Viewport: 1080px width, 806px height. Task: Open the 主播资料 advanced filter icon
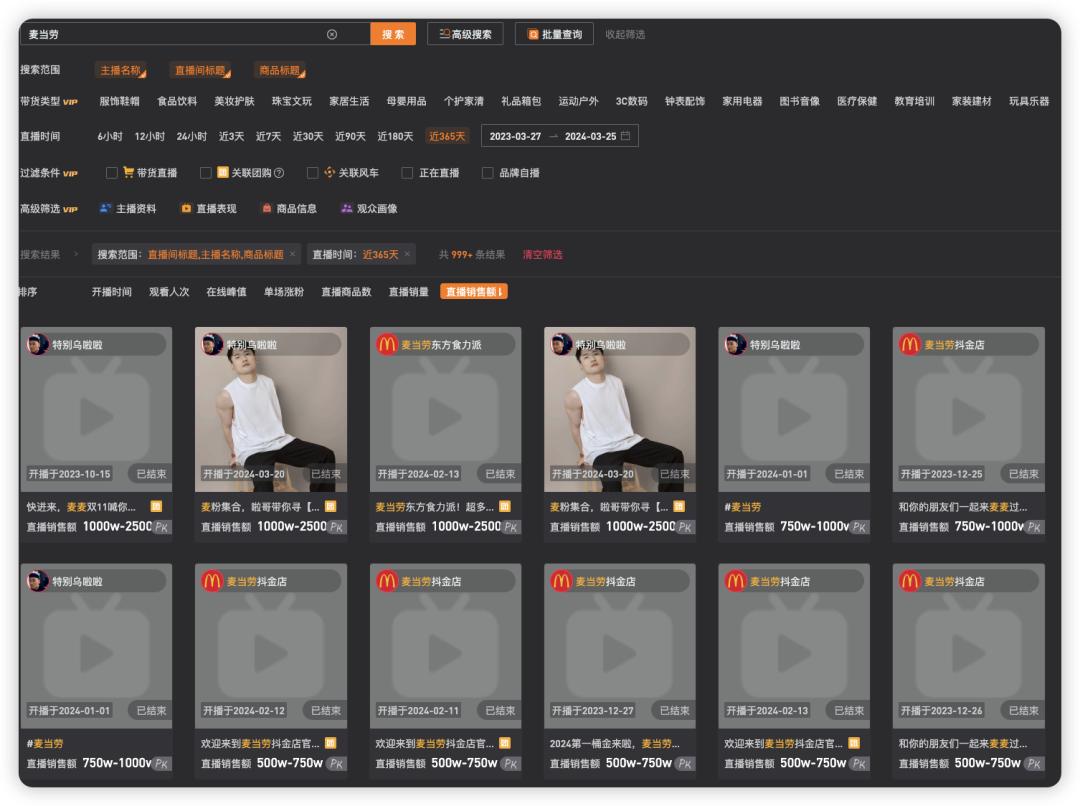point(104,209)
